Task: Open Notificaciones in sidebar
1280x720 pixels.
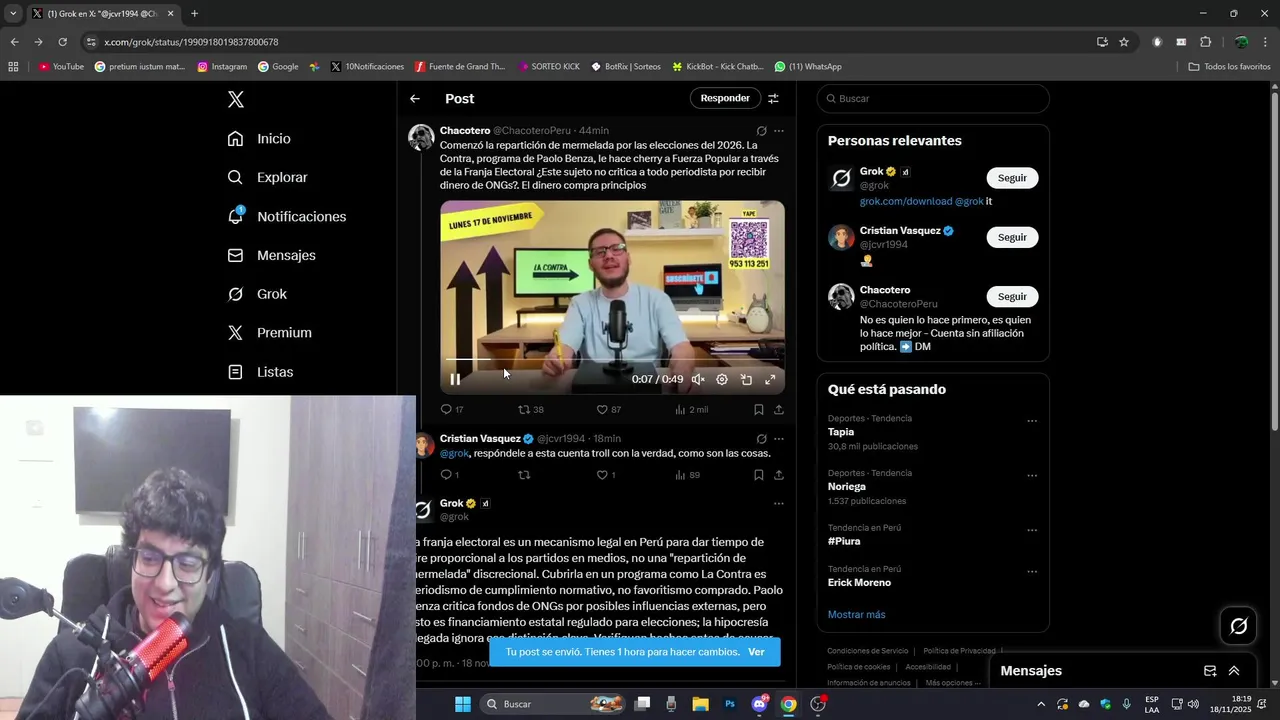Action: (287, 216)
